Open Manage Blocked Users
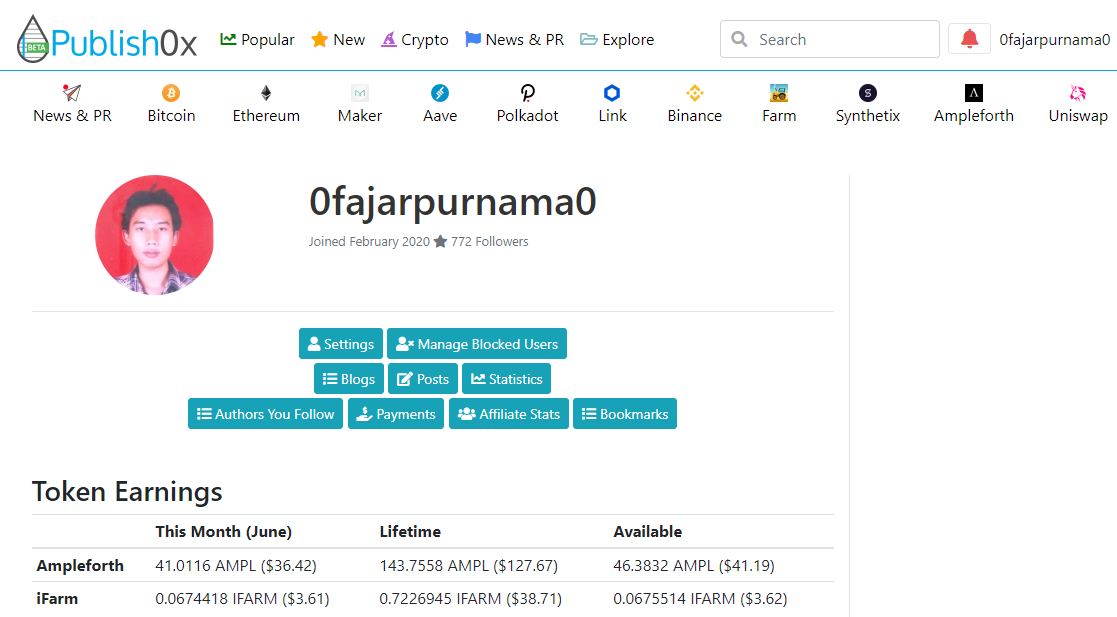The height and width of the screenshot is (617, 1117). (477, 344)
